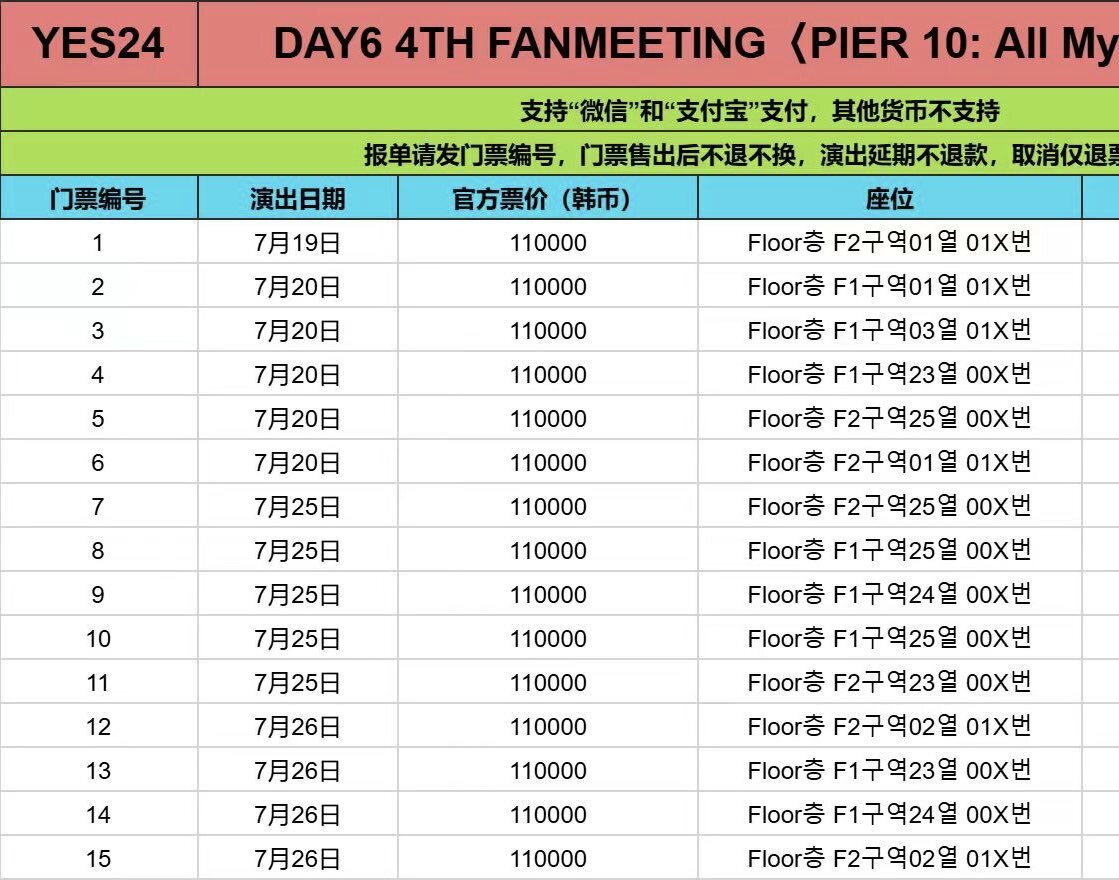
Task: Click ticket 1 seat F2구역01열 cell
Action: click(x=890, y=242)
